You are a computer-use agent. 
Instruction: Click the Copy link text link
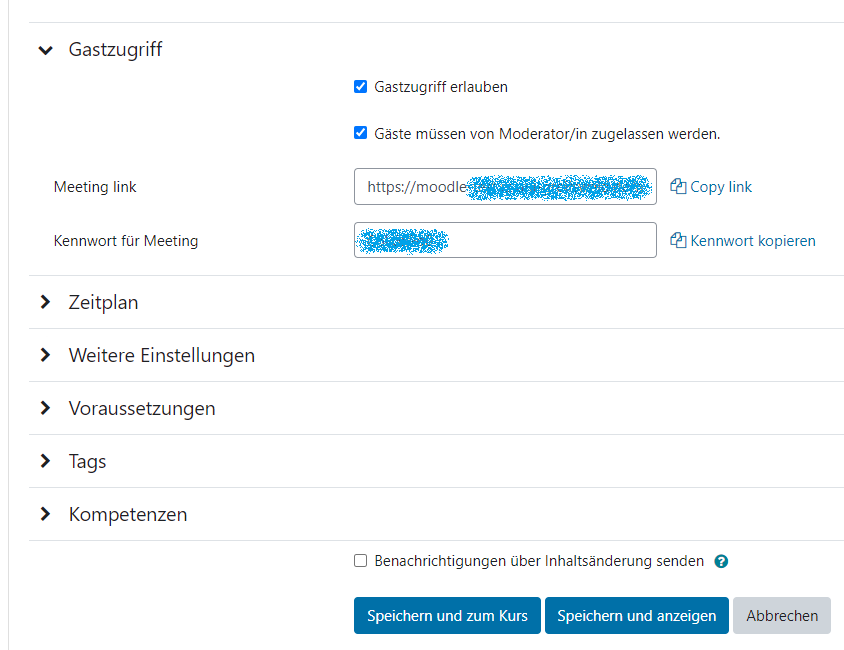[721, 187]
